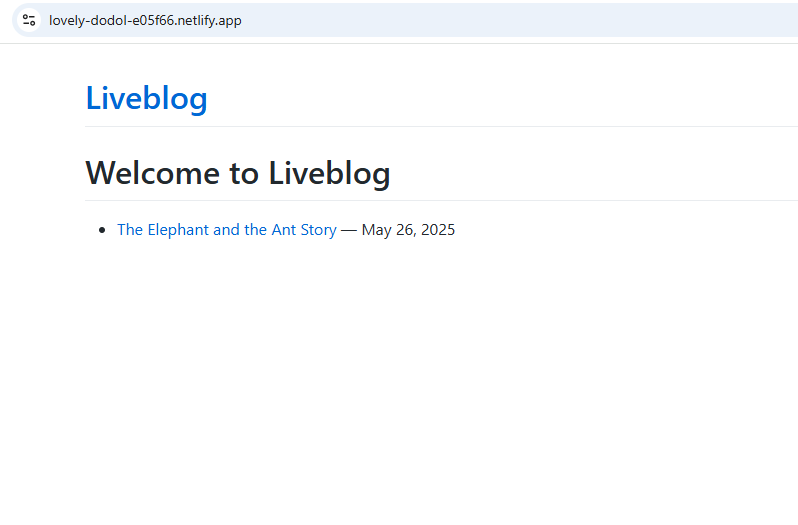Click the year 2025 in the post date
This screenshot has width=798, height=525.
click(x=438, y=229)
